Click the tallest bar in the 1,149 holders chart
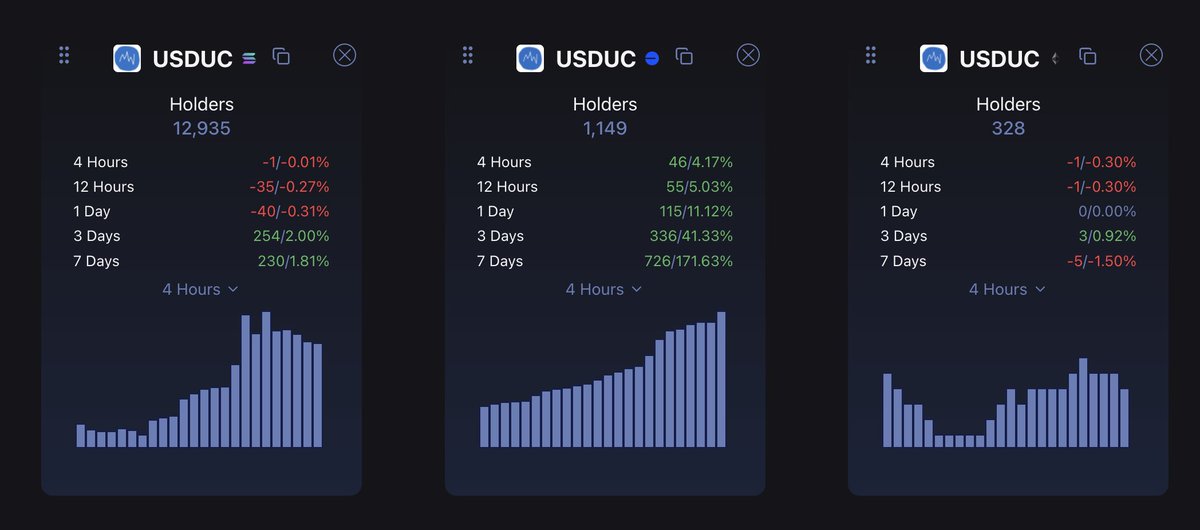 [721, 380]
